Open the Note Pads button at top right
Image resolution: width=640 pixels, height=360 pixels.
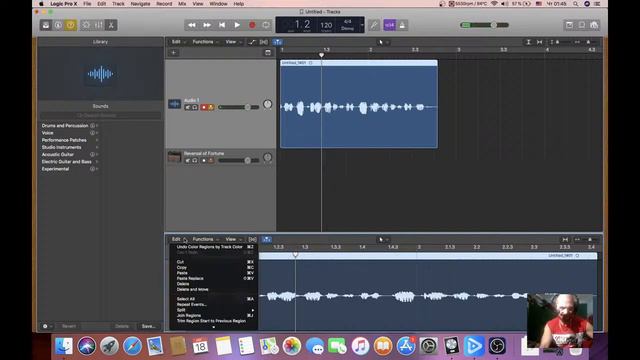click(x=582, y=25)
